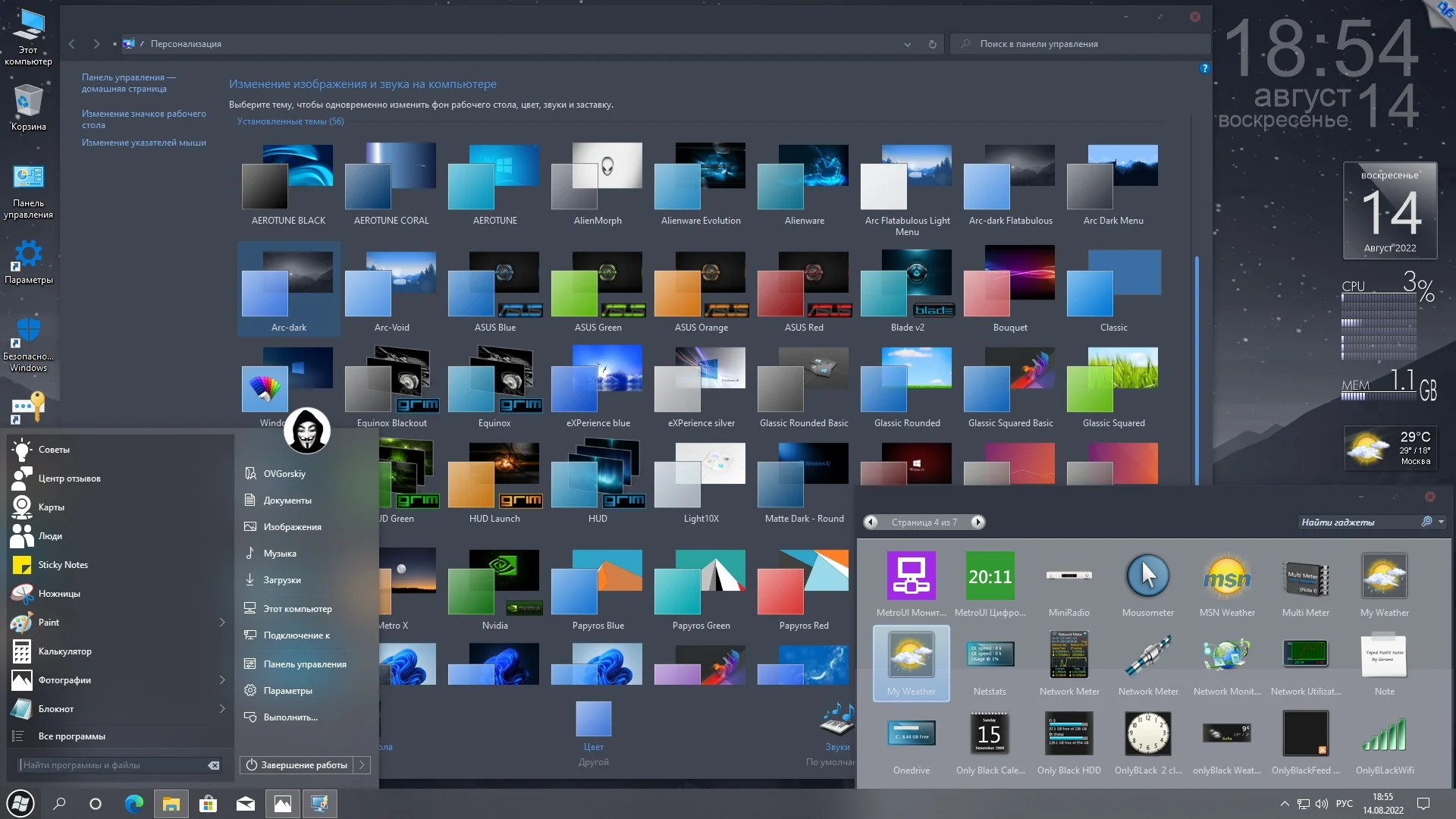Open the MetroUI Monitor gadget icon
The height and width of the screenshot is (819, 1456).
point(911,577)
